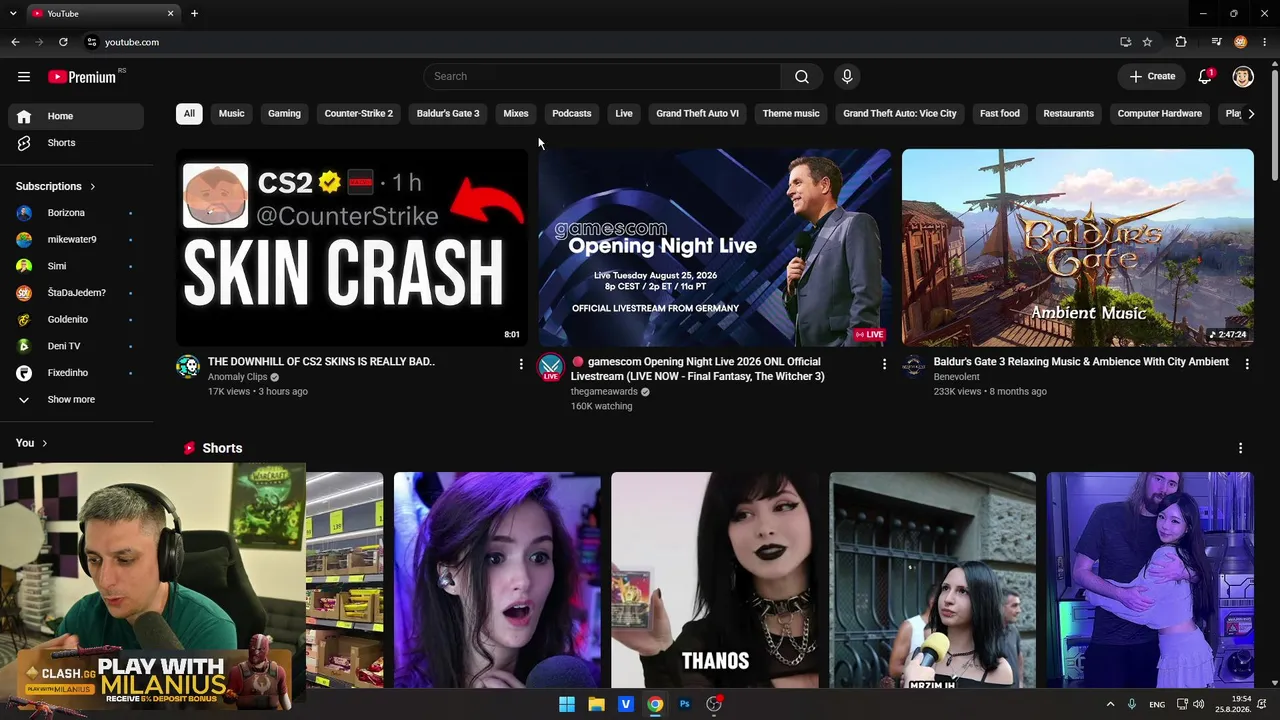Show next category chips with the arrow
Screen dimensions: 1280x720
(x=1251, y=113)
